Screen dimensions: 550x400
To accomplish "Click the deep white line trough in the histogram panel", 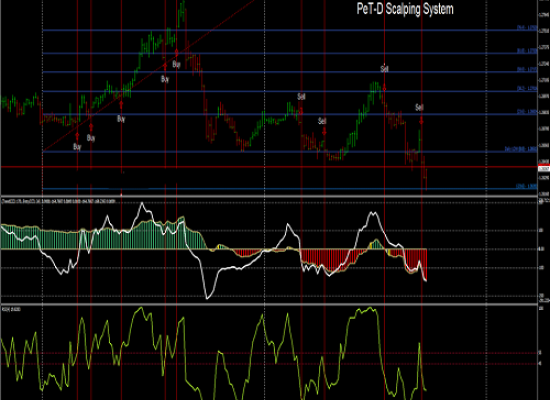I will [208, 298].
